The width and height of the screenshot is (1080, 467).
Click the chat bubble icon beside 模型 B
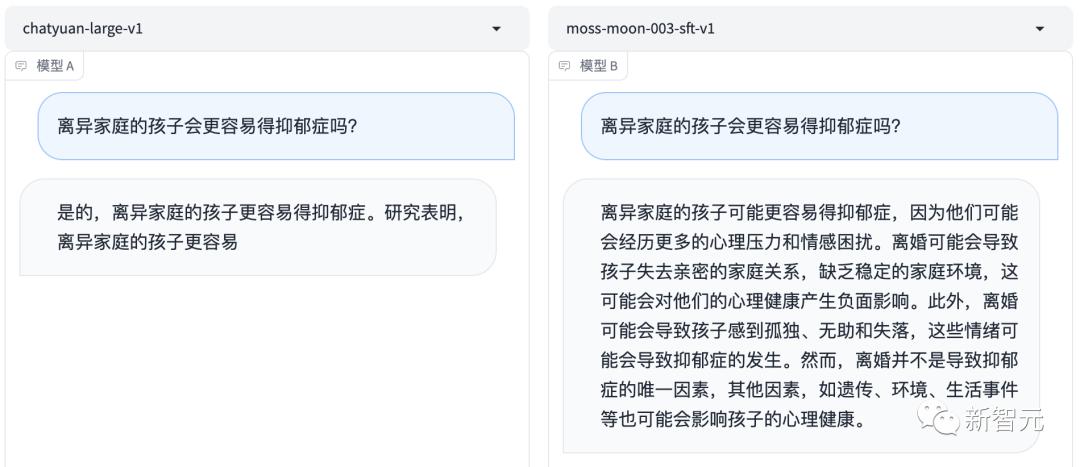pos(565,66)
